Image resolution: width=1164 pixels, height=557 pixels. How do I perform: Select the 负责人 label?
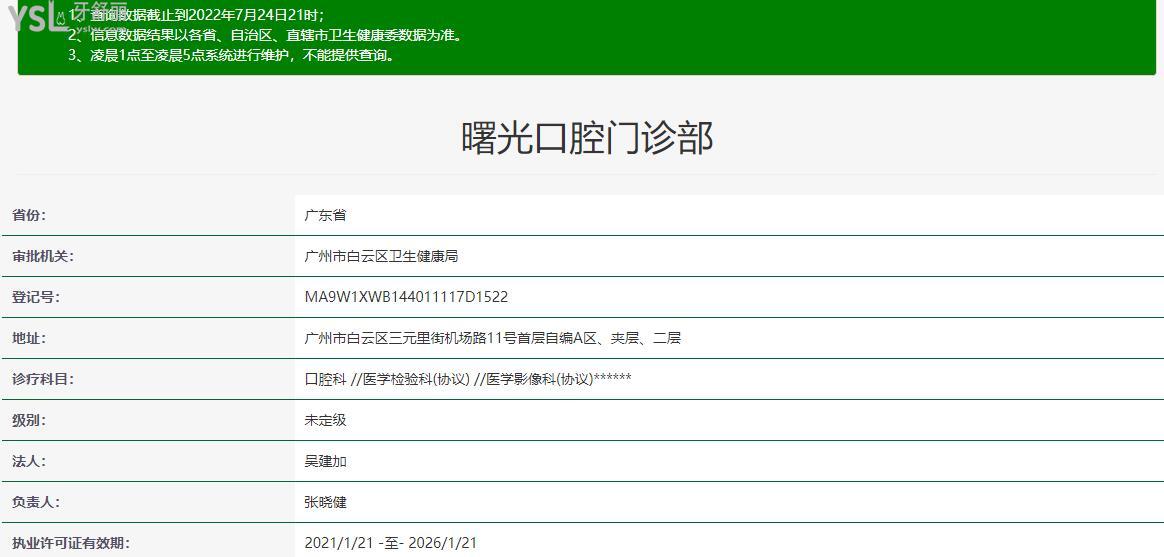coord(36,502)
